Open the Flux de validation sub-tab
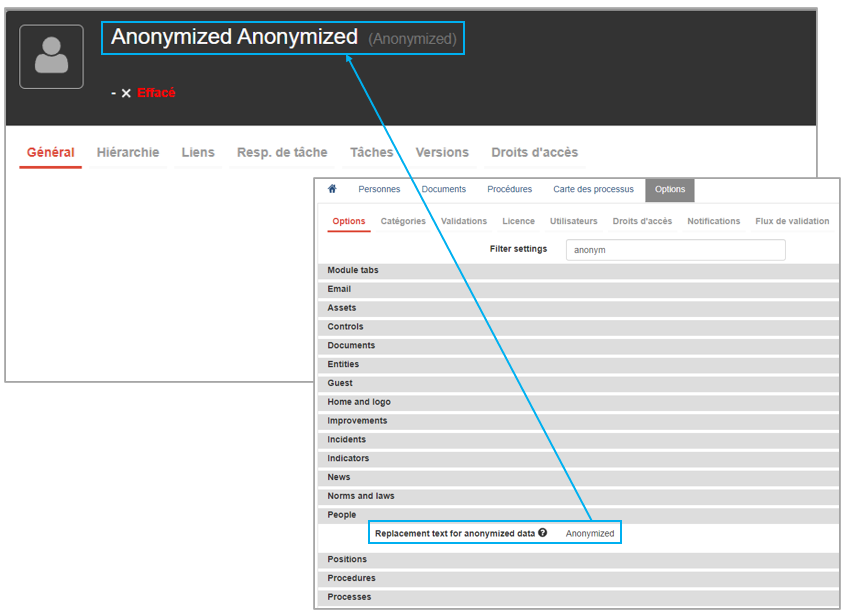Viewport: 845px width, 616px height. click(792, 221)
